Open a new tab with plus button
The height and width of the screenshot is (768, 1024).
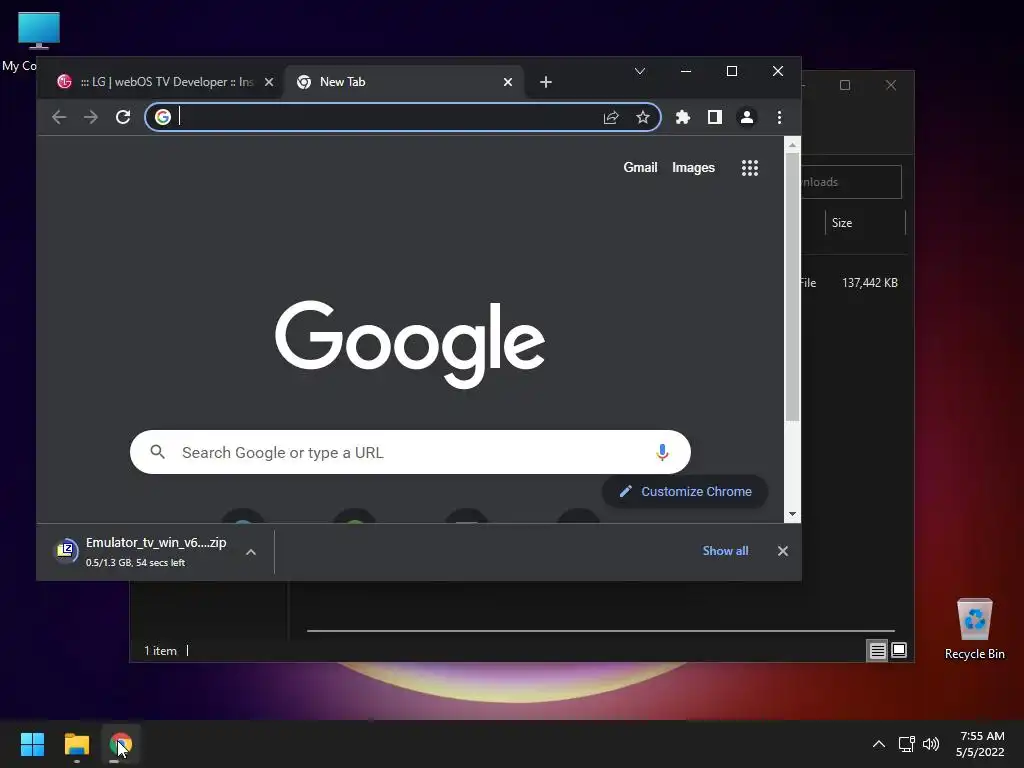click(546, 82)
